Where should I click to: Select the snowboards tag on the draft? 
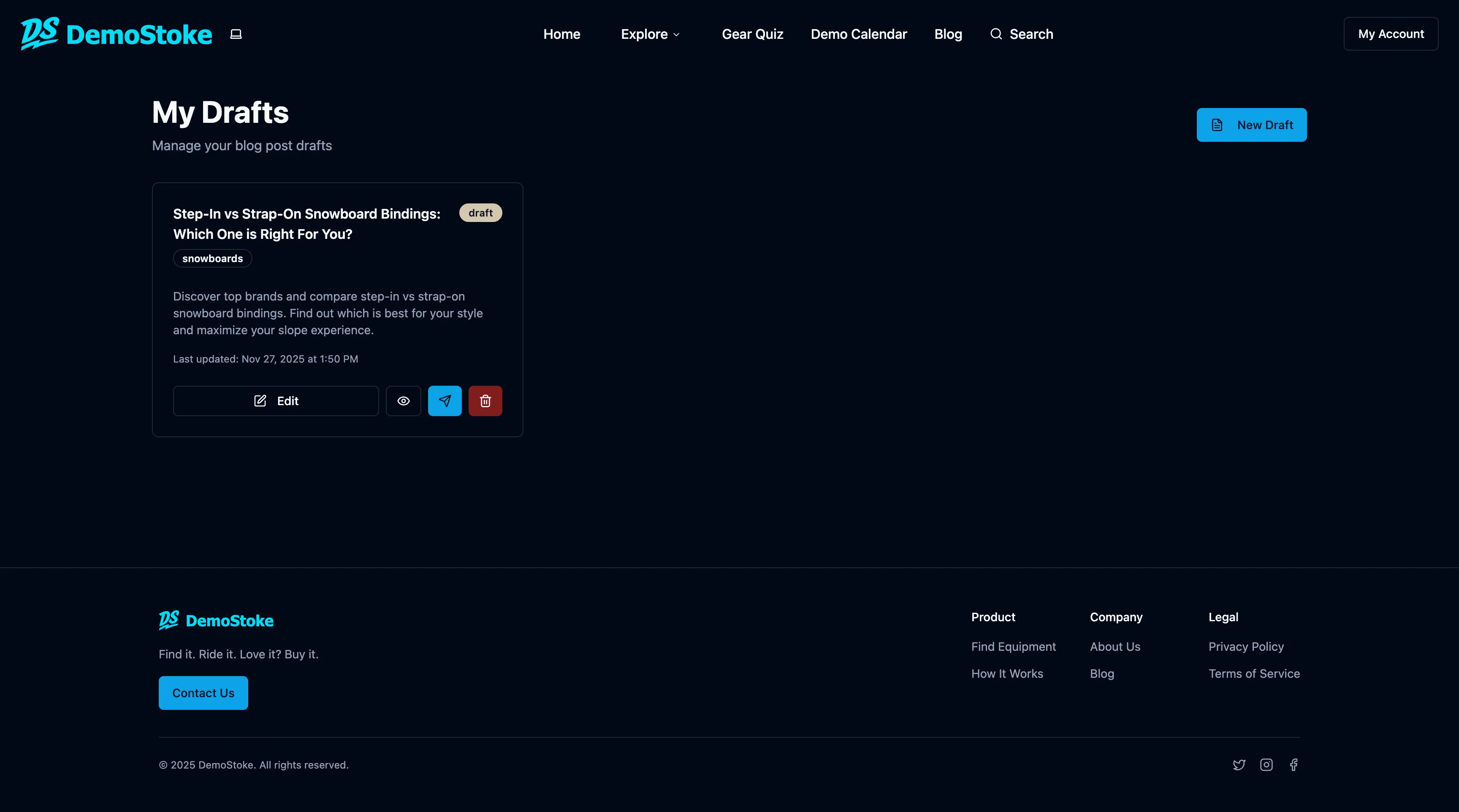[x=212, y=258]
